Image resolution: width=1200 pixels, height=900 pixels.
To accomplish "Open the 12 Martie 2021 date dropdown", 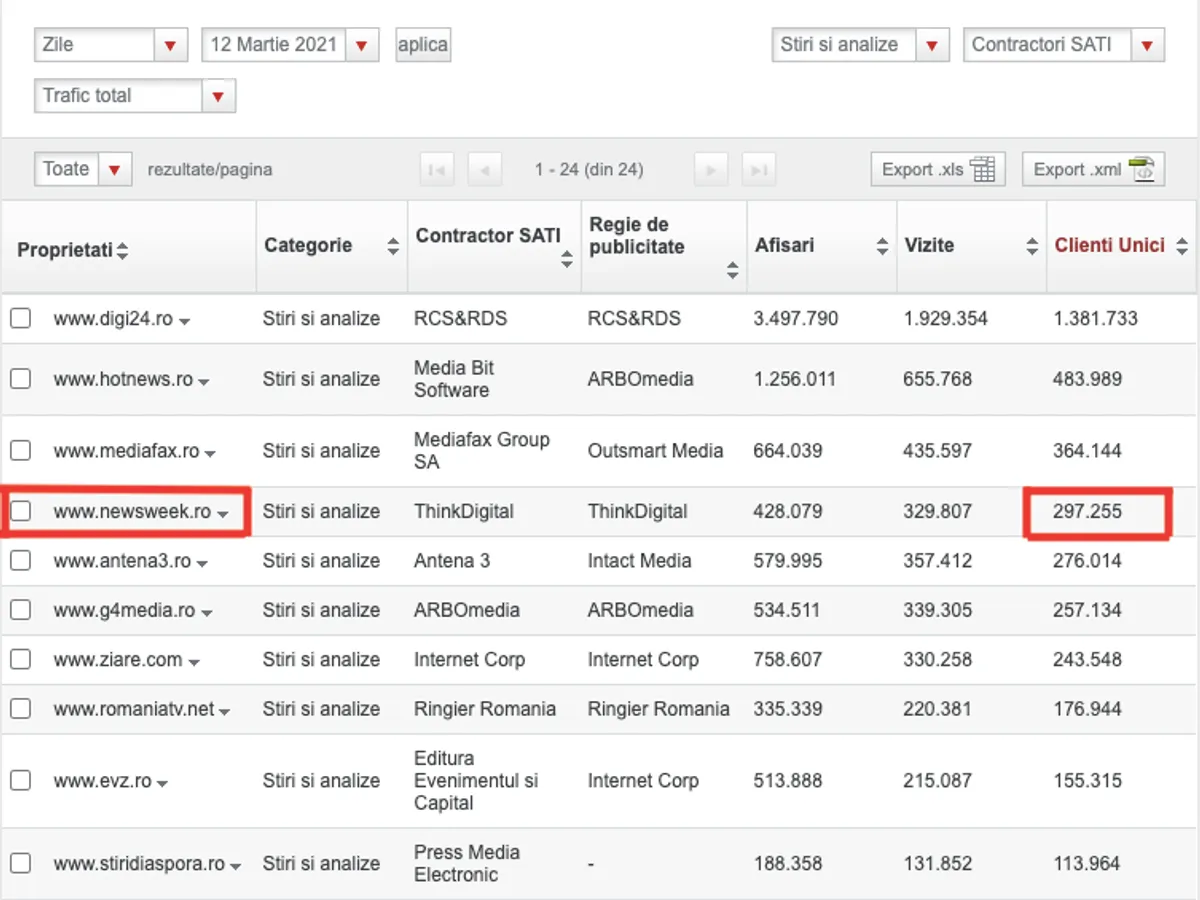I will click(x=361, y=45).
